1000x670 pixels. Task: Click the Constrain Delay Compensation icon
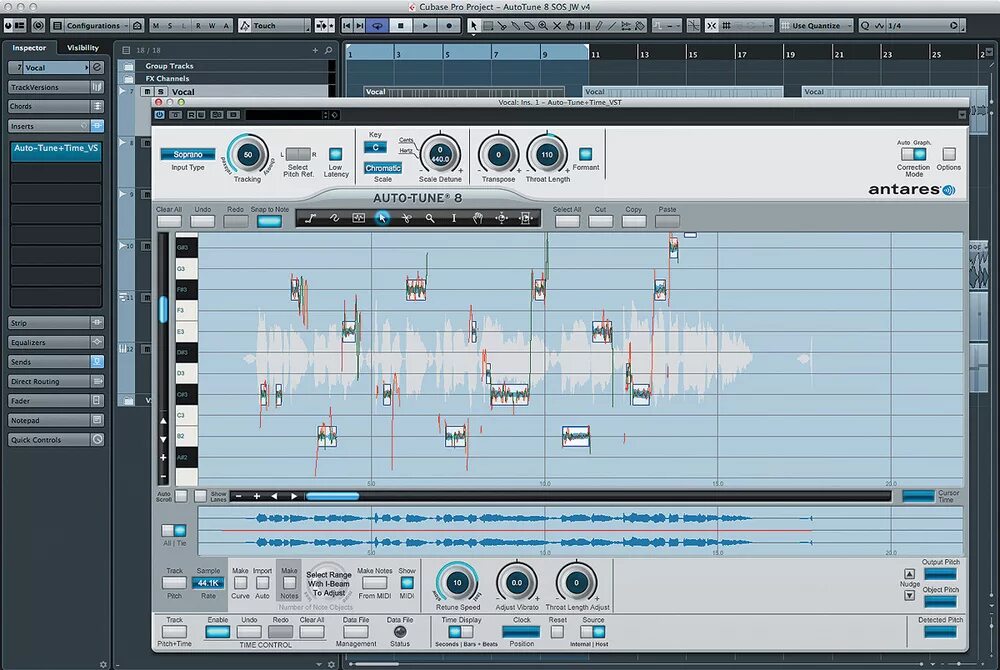coord(38,25)
